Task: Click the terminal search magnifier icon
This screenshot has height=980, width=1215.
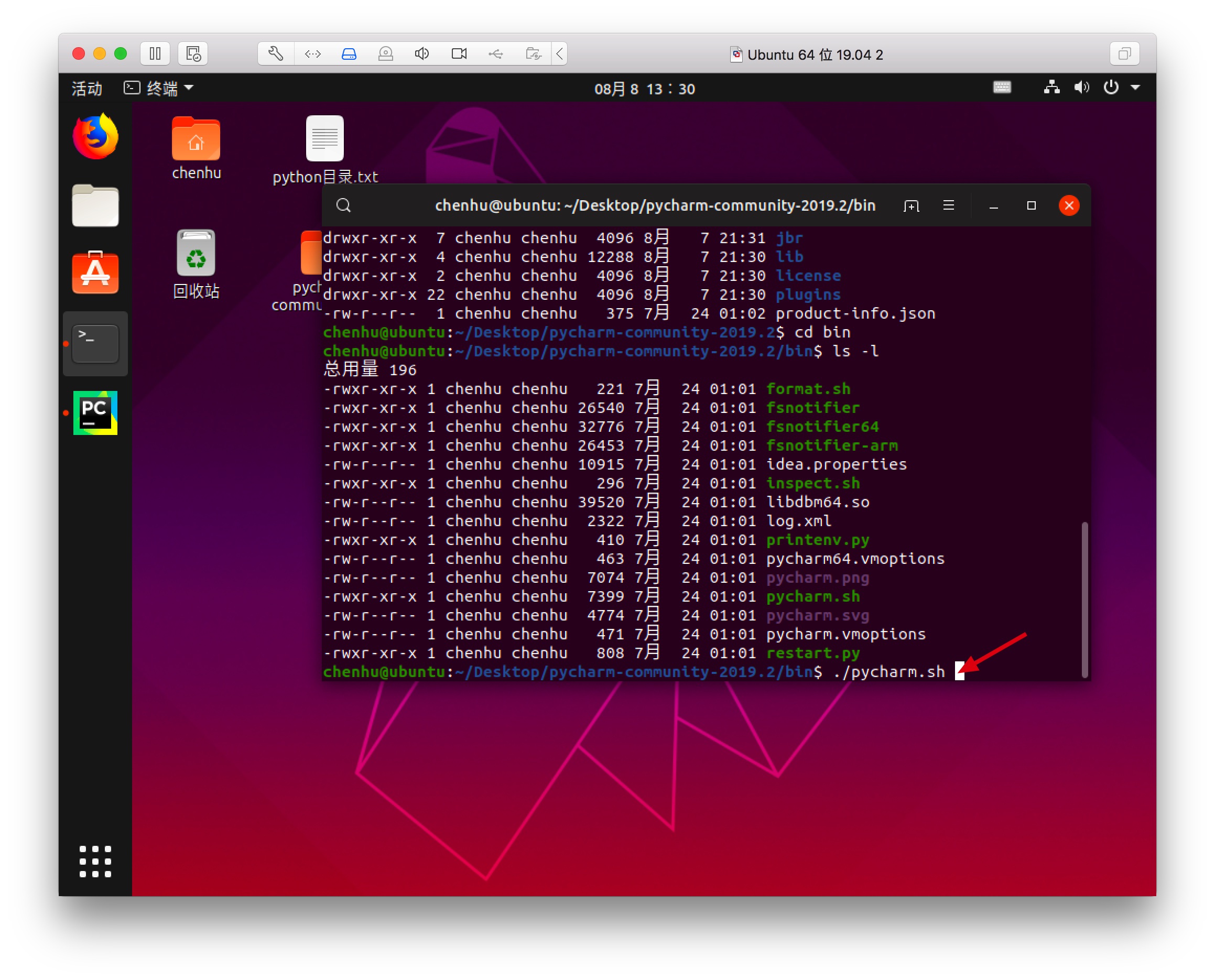Action: [343, 205]
